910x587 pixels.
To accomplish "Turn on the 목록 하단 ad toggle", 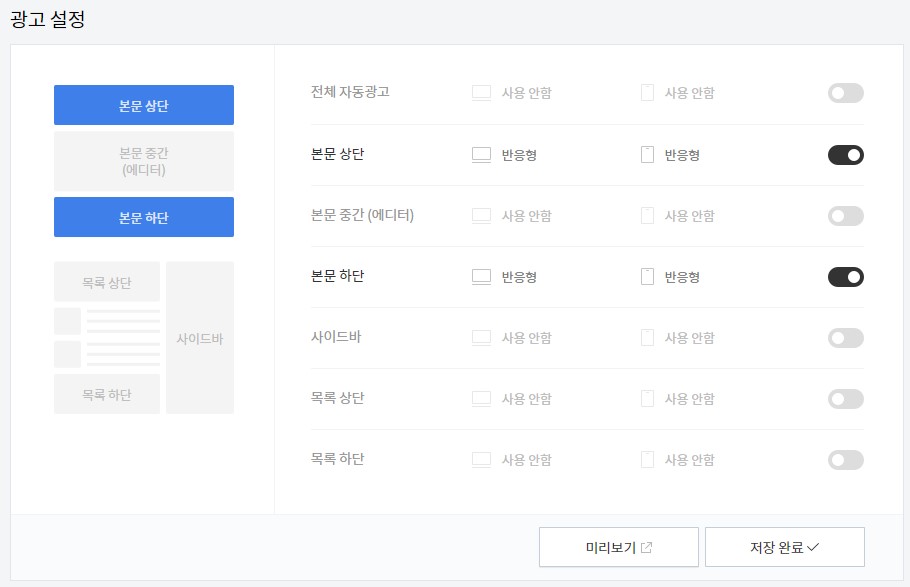I will [x=845, y=459].
